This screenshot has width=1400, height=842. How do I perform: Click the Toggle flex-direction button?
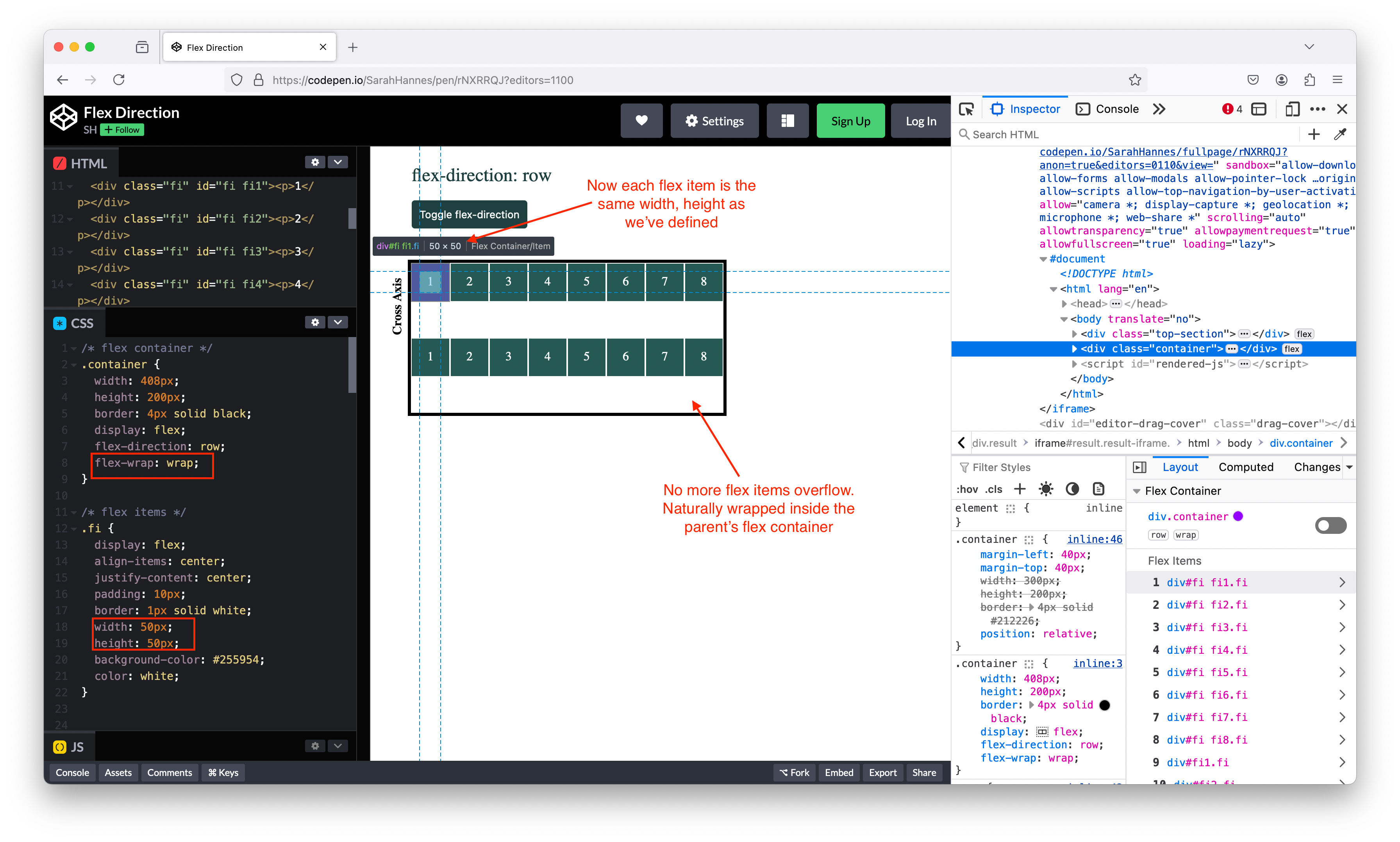click(469, 214)
